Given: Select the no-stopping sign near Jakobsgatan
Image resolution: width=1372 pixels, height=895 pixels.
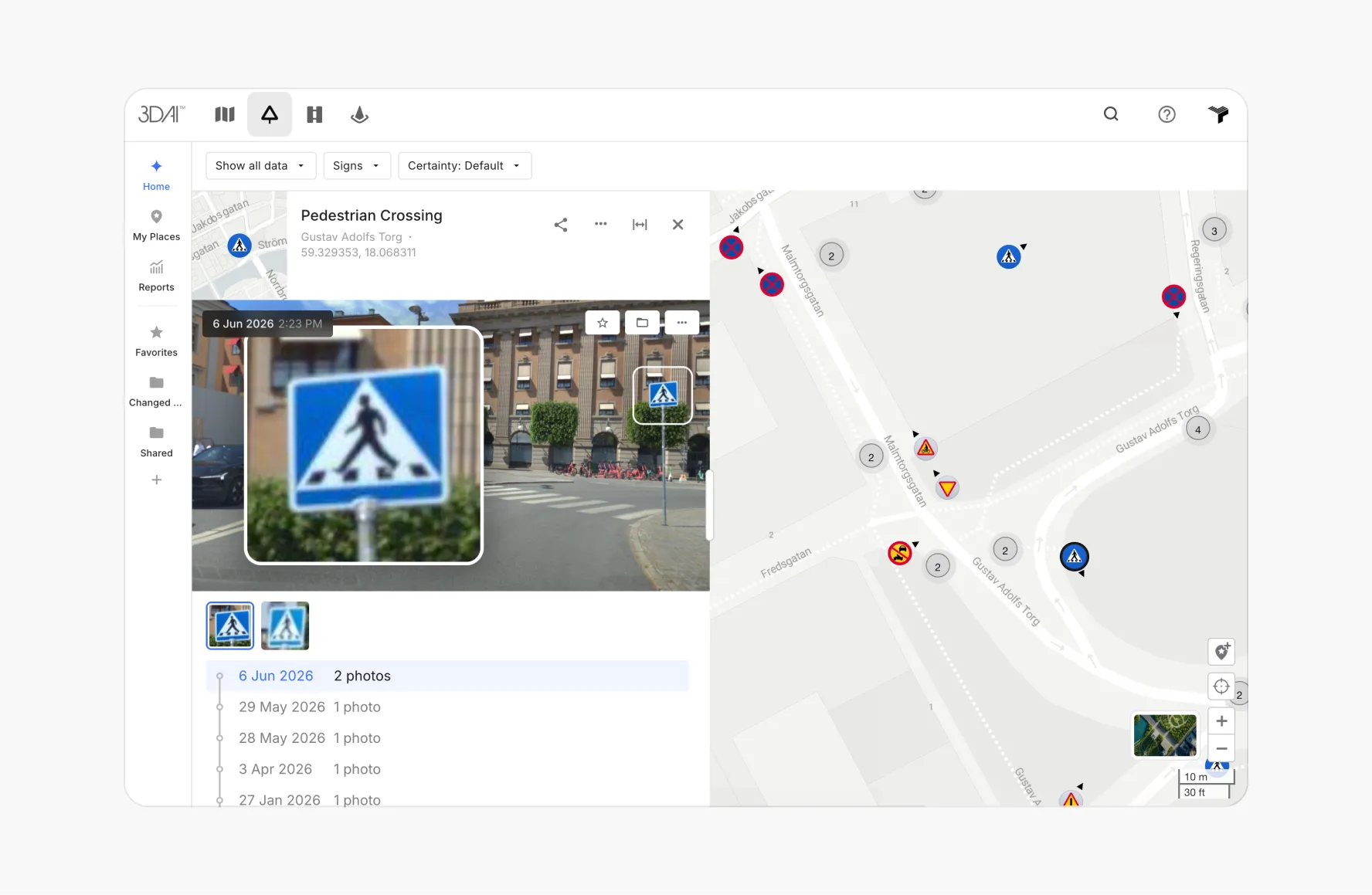Looking at the screenshot, I should [732, 247].
